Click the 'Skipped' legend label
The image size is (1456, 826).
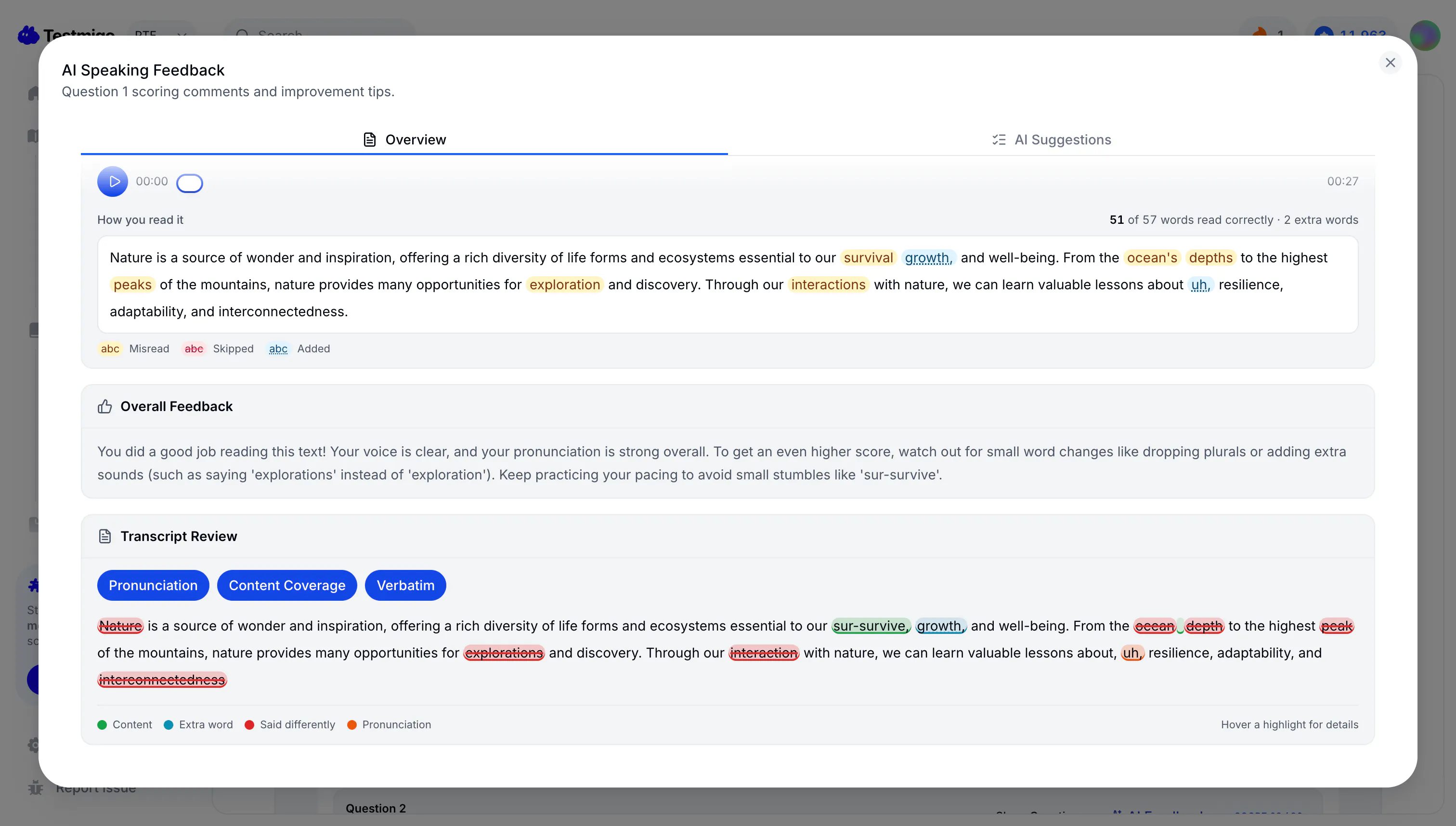[x=233, y=349]
